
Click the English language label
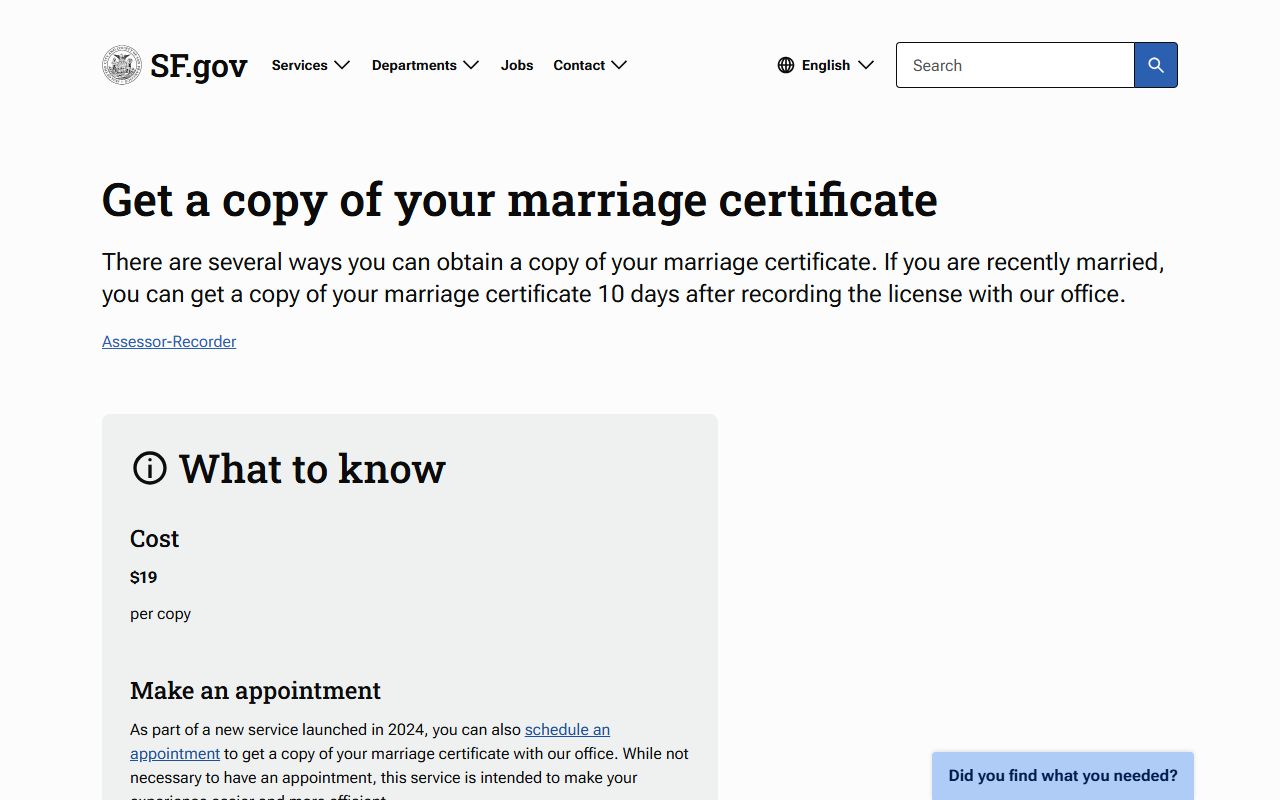(826, 65)
